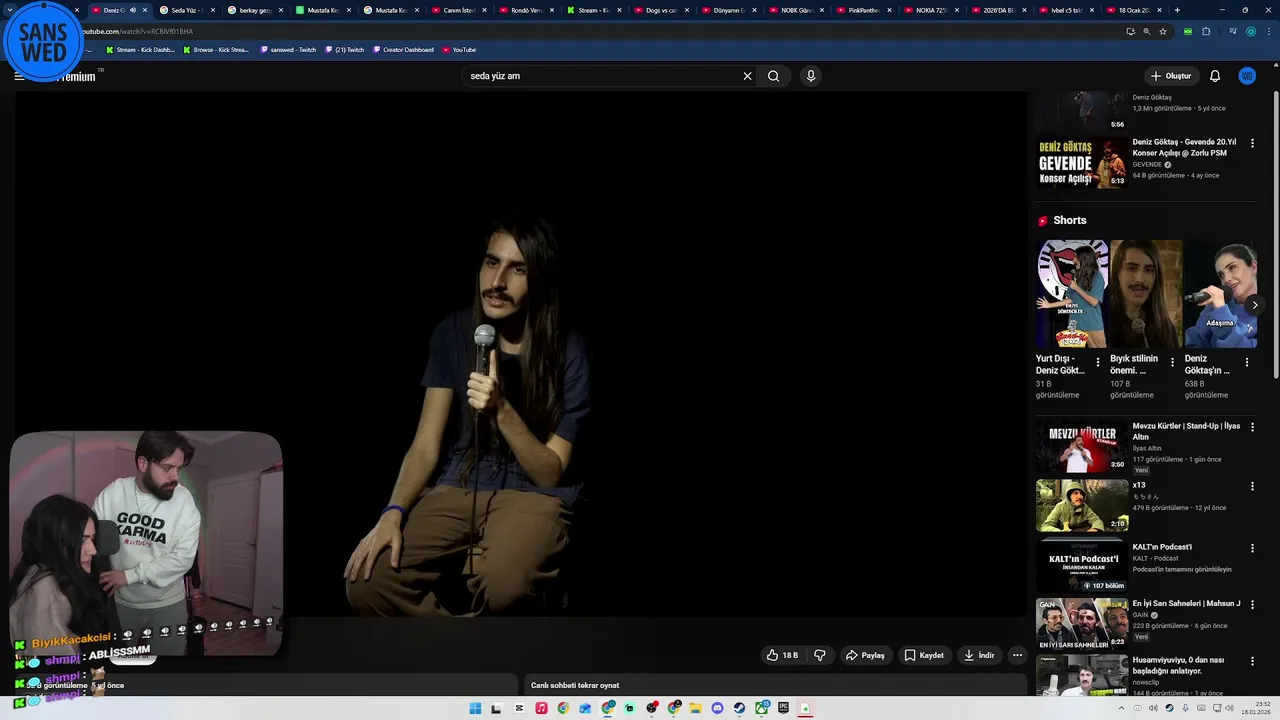
Task: Click the Shorts section heading
Action: 1069,220
